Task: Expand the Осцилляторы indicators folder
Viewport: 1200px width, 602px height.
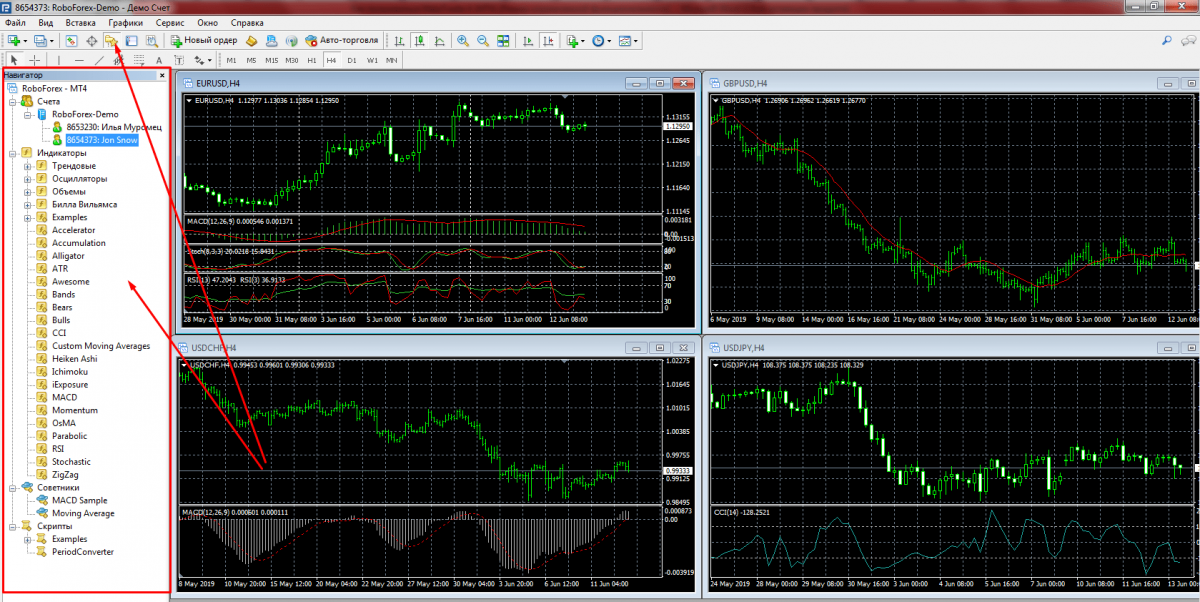Action: tap(27, 179)
